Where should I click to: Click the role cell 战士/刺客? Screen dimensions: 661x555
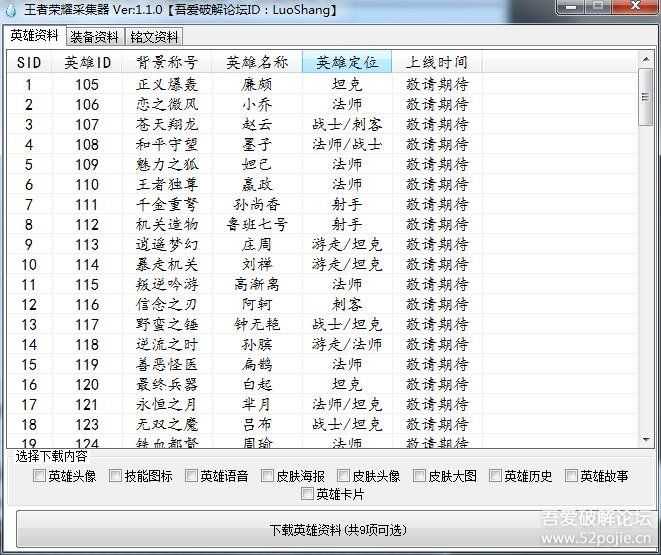pyautogui.click(x=347, y=125)
